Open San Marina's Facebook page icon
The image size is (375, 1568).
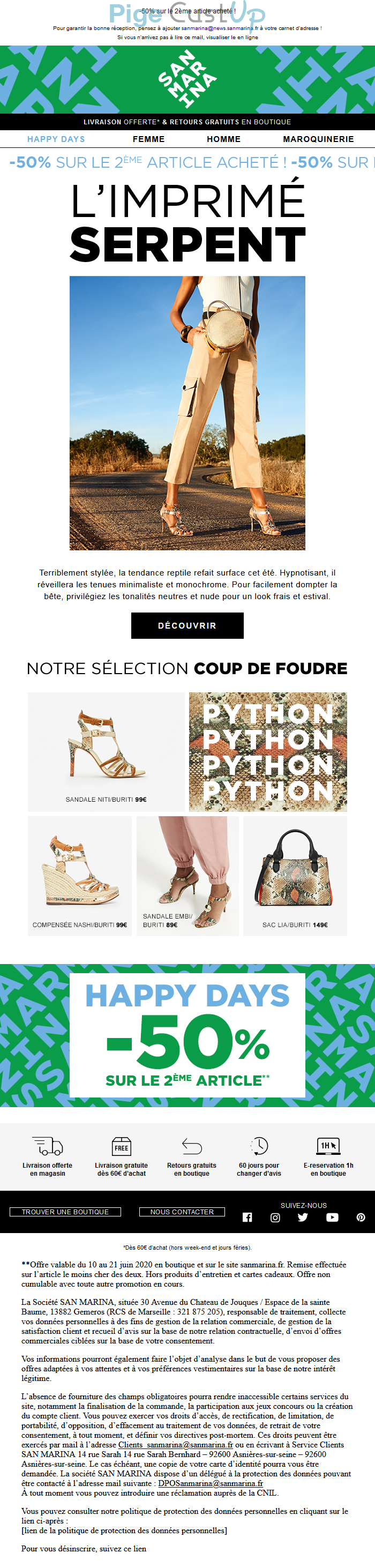click(x=247, y=1218)
